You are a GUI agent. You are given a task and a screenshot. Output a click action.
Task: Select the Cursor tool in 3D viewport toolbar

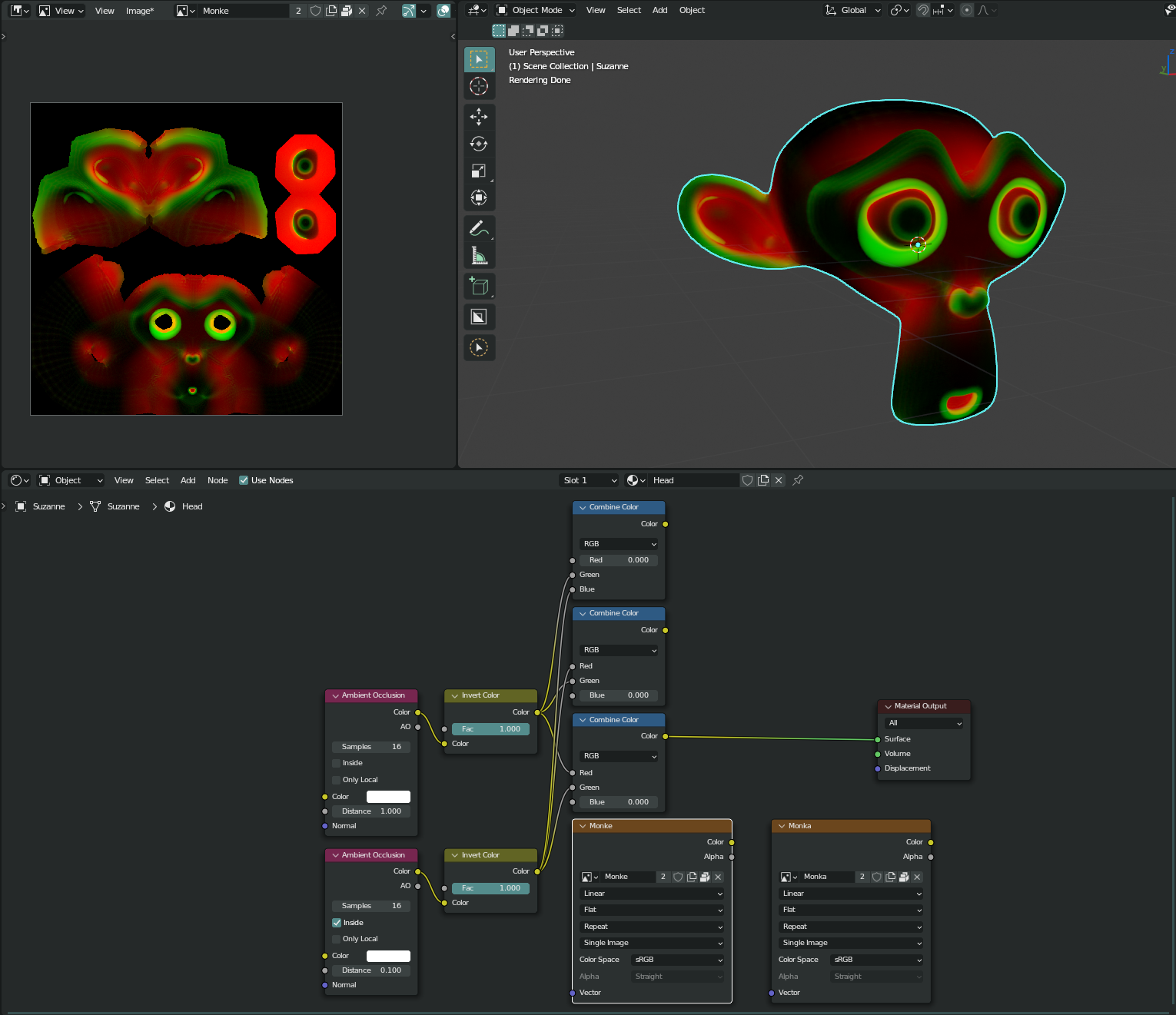pyautogui.click(x=479, y=86)
